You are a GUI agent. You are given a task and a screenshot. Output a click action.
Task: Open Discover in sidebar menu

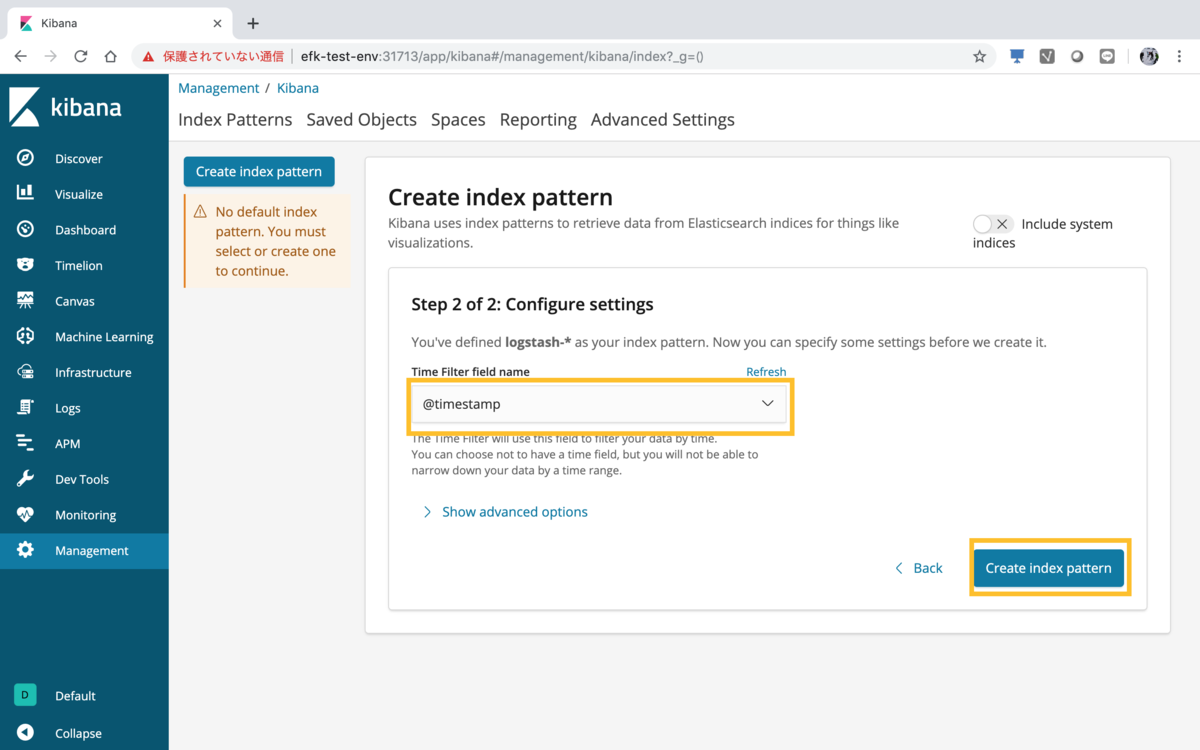[x=79, y=158]
